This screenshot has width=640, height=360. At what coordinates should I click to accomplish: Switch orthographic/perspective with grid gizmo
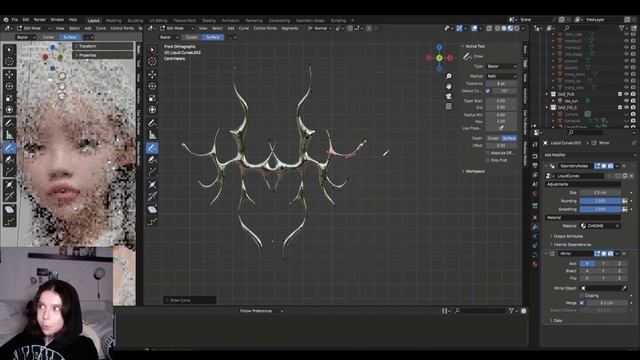point(449,106)
